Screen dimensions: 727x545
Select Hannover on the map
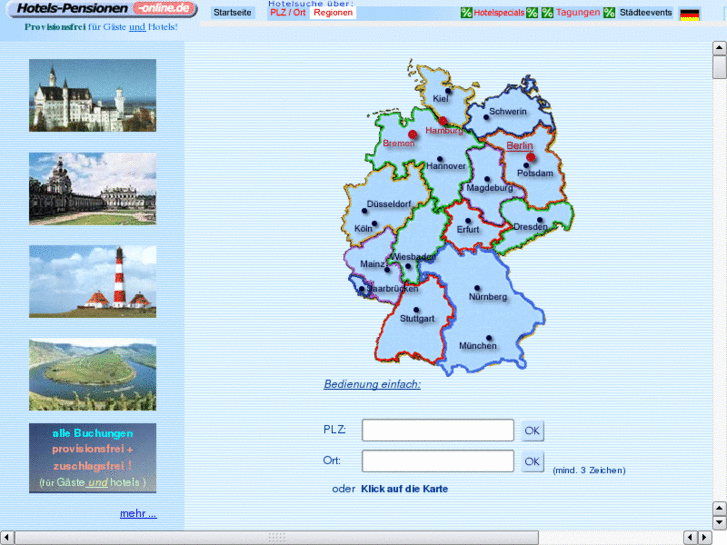coord(446,166)
